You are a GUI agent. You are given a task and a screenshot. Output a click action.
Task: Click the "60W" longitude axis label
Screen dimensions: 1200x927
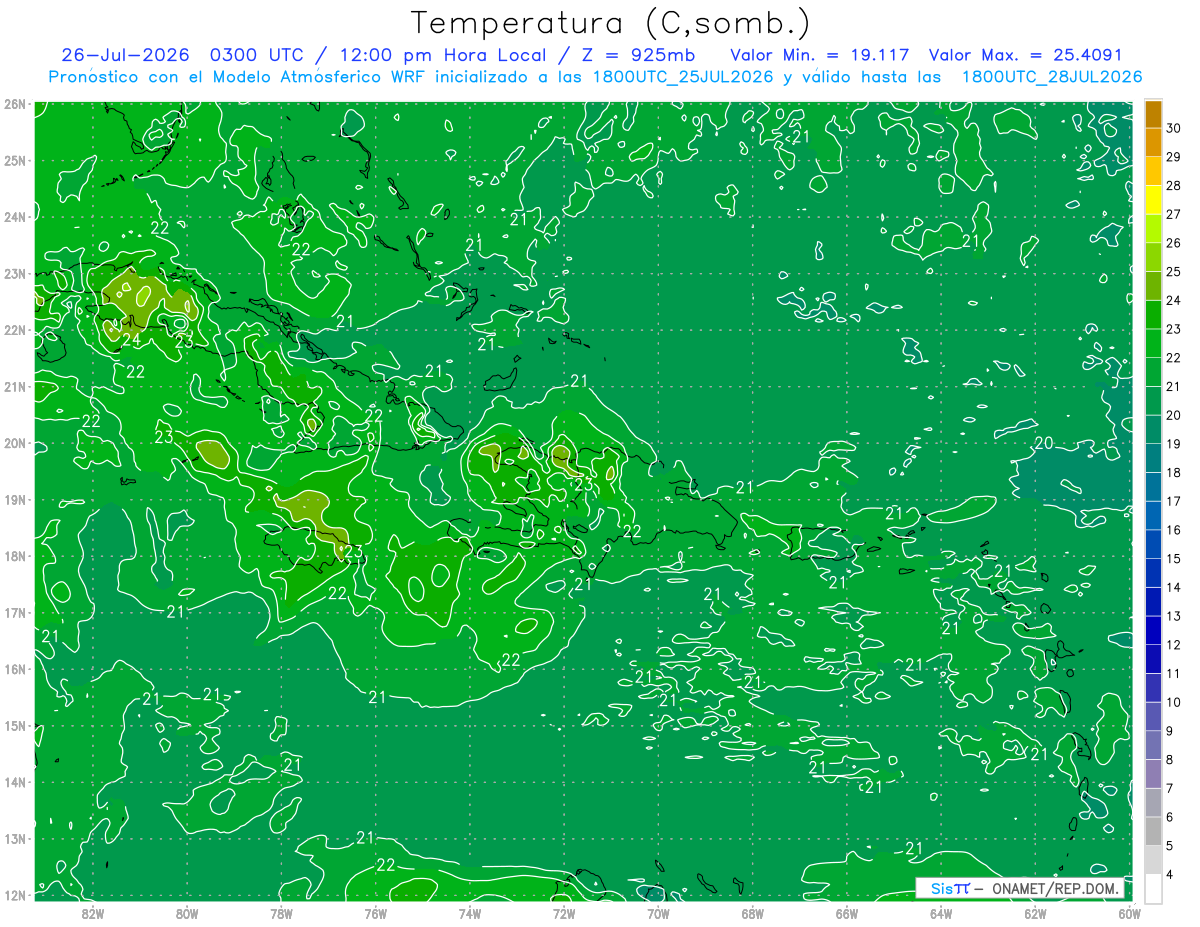click(1129, 913)
